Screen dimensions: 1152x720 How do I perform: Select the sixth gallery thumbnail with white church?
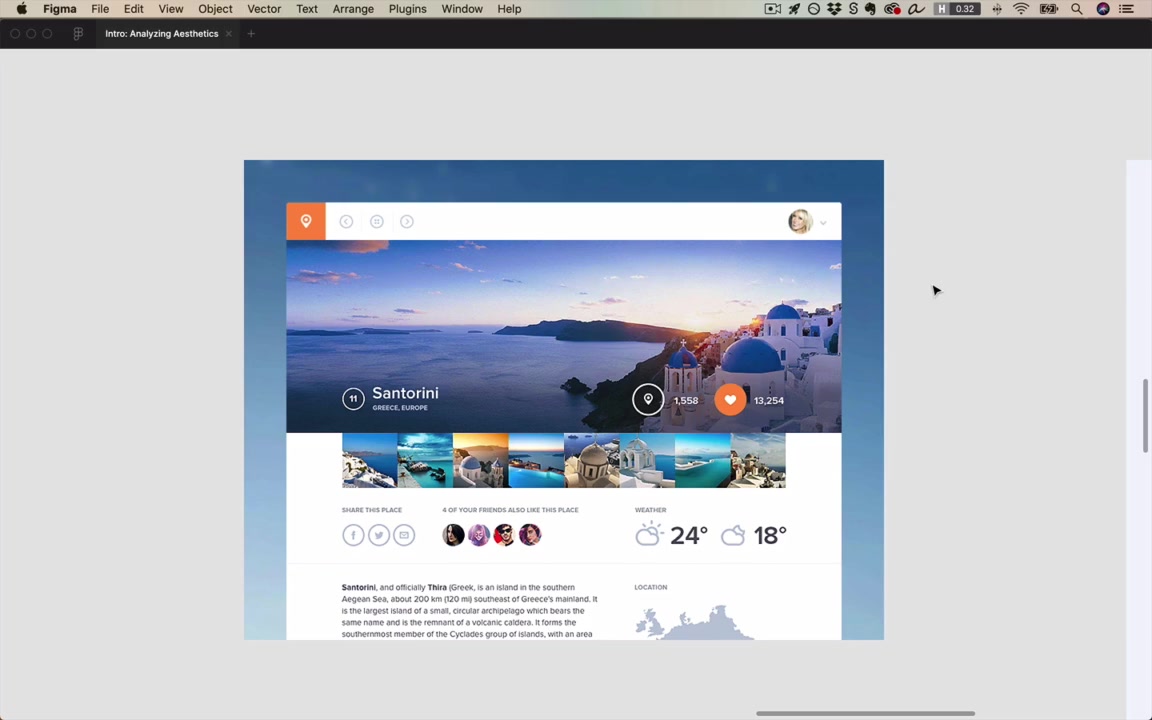tap(647, 461)
